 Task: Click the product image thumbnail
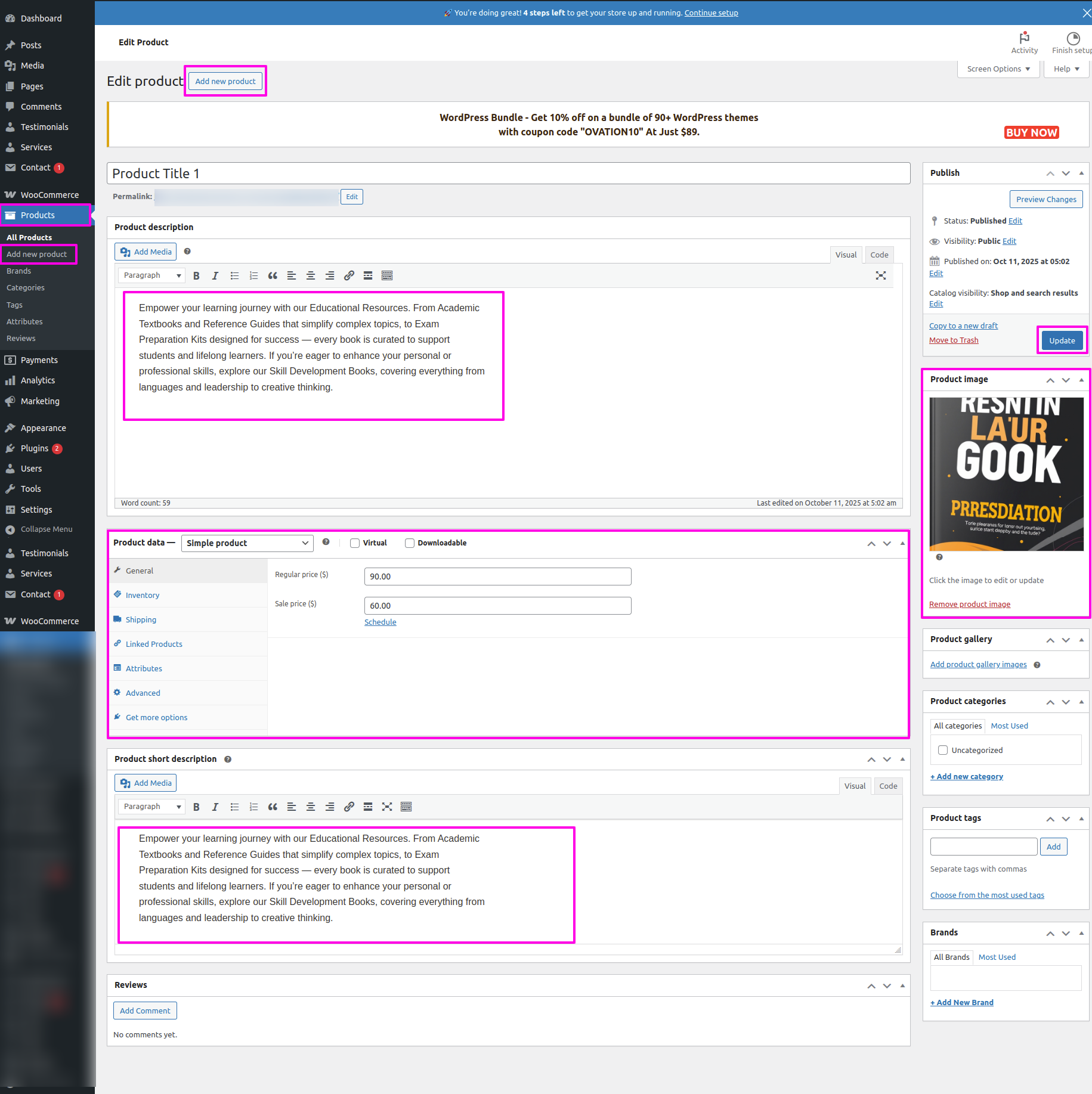[x=1006, y=474]
